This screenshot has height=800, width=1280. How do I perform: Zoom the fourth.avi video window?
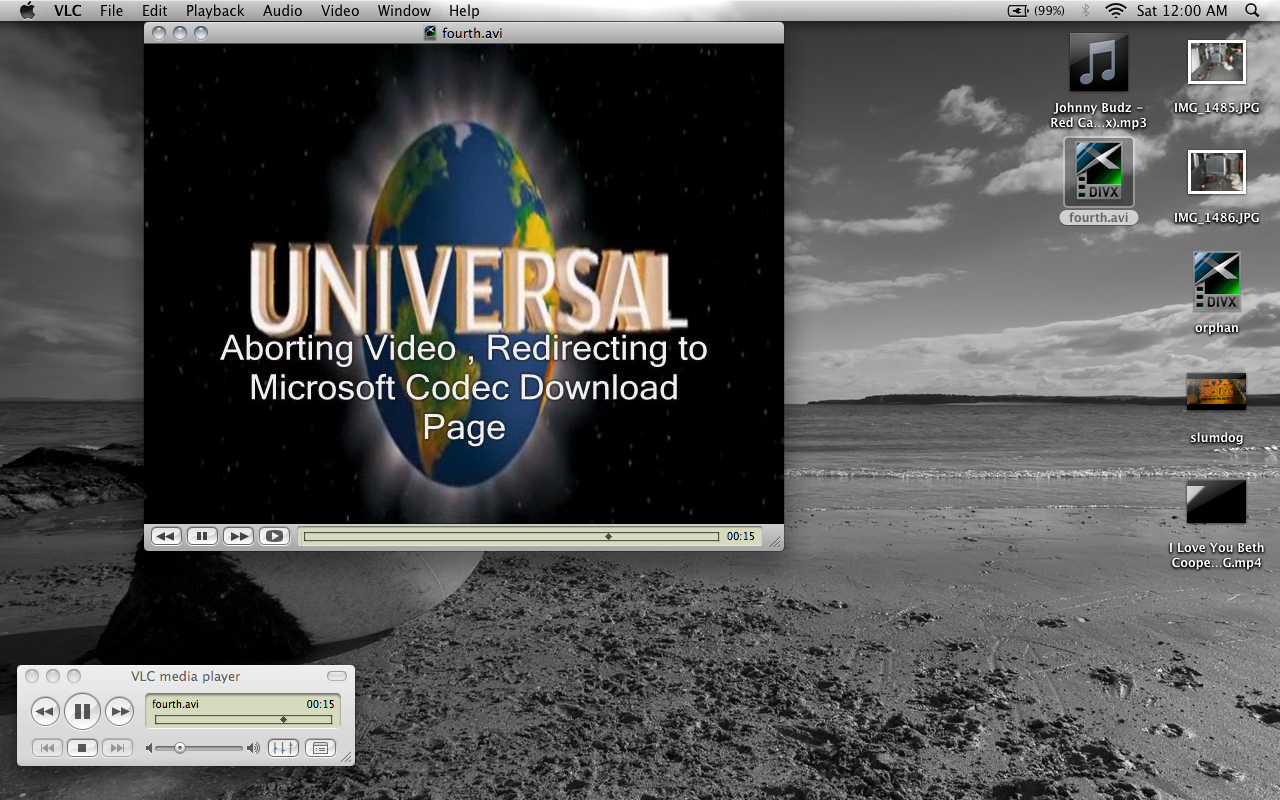pos(201,33)
